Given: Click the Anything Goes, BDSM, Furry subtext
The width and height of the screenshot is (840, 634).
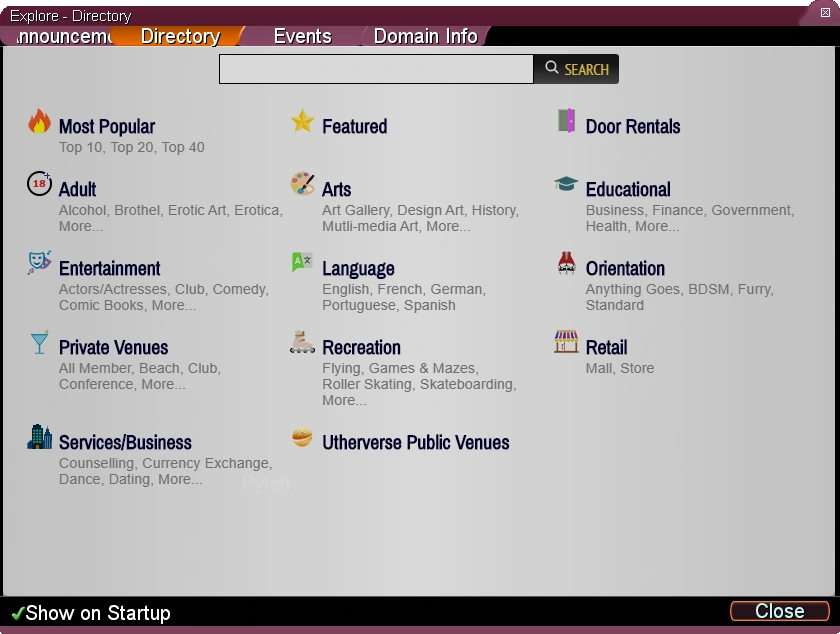Looking at the screenshot, I should pyautogui.click(x=679, y=289).
